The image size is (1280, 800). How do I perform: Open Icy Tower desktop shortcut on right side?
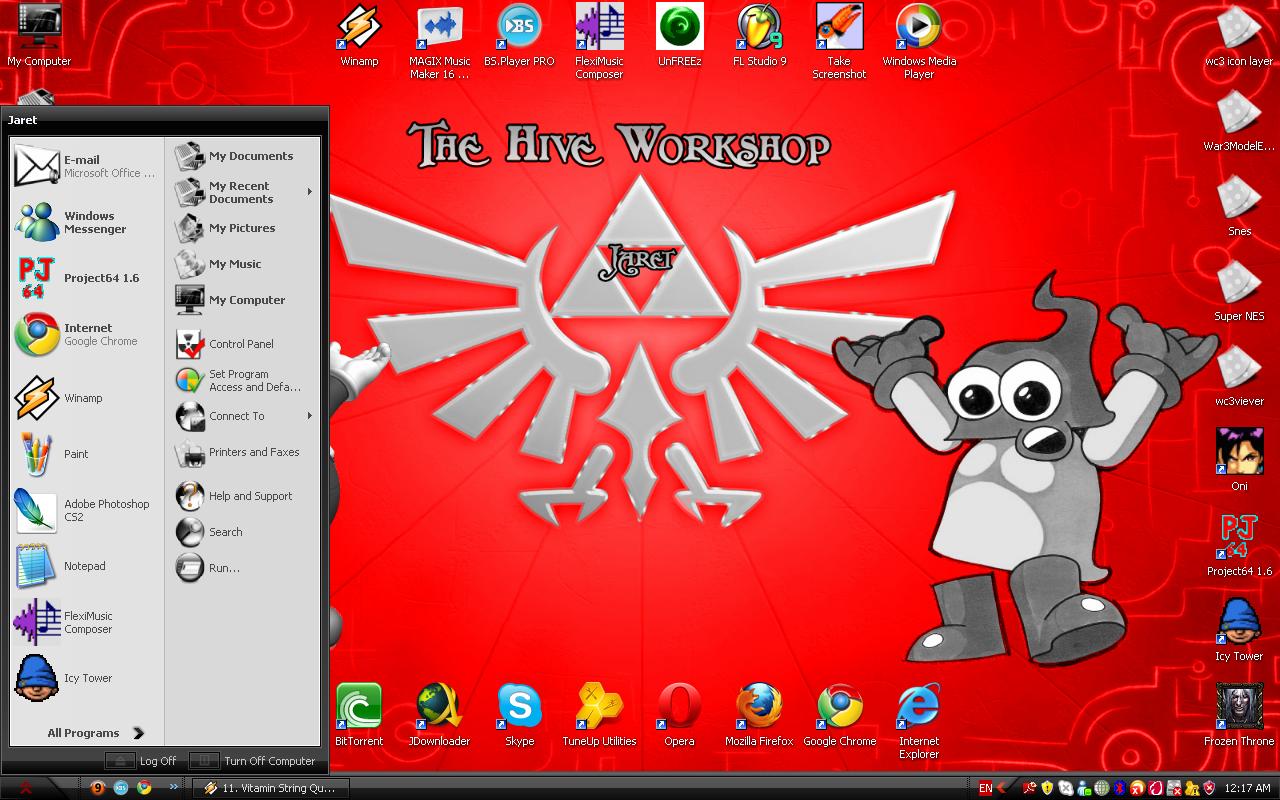1239,630
